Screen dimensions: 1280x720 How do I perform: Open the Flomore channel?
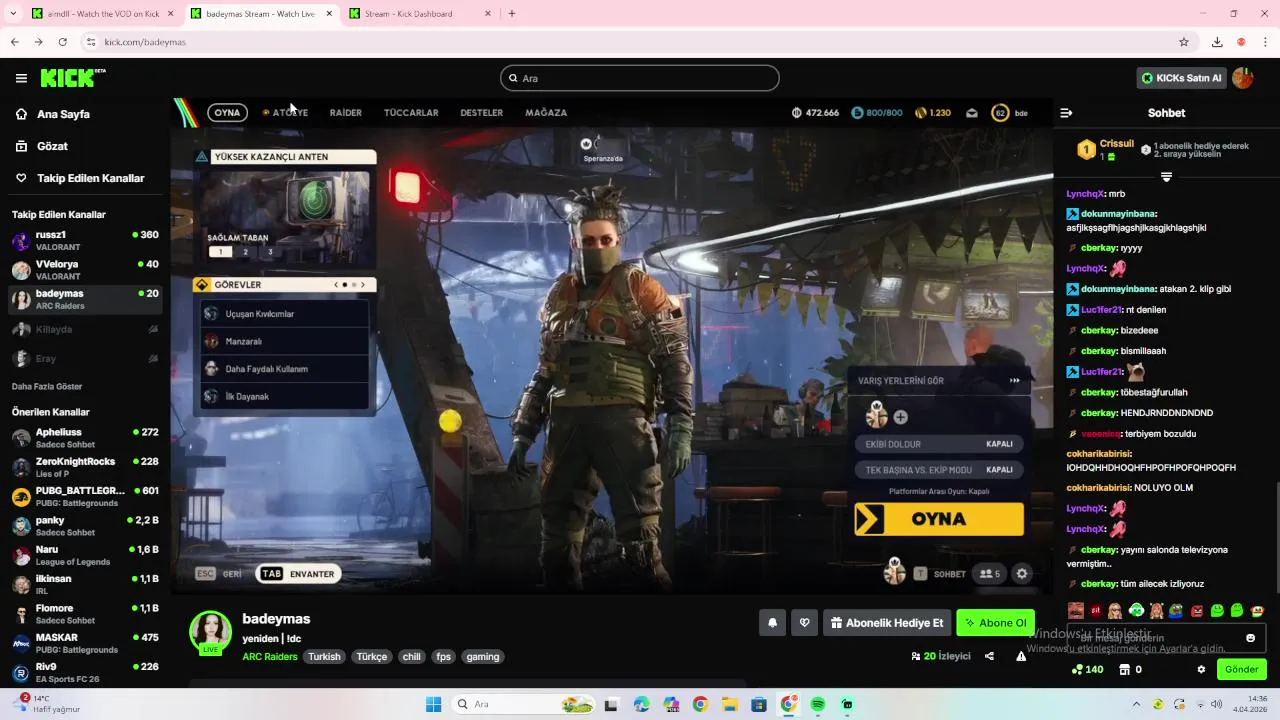click(x=85, y=614)
